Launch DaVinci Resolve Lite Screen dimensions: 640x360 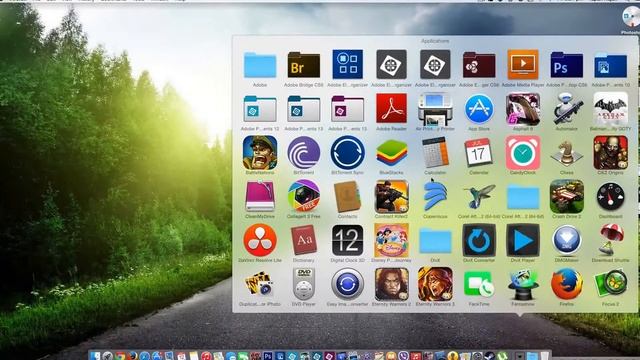click(x=260, y=240)
